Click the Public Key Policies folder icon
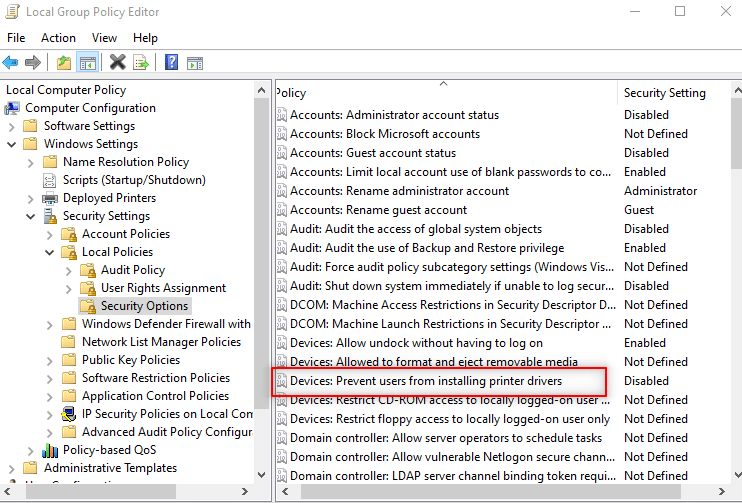The image size is (742, 503). point(69,360)
